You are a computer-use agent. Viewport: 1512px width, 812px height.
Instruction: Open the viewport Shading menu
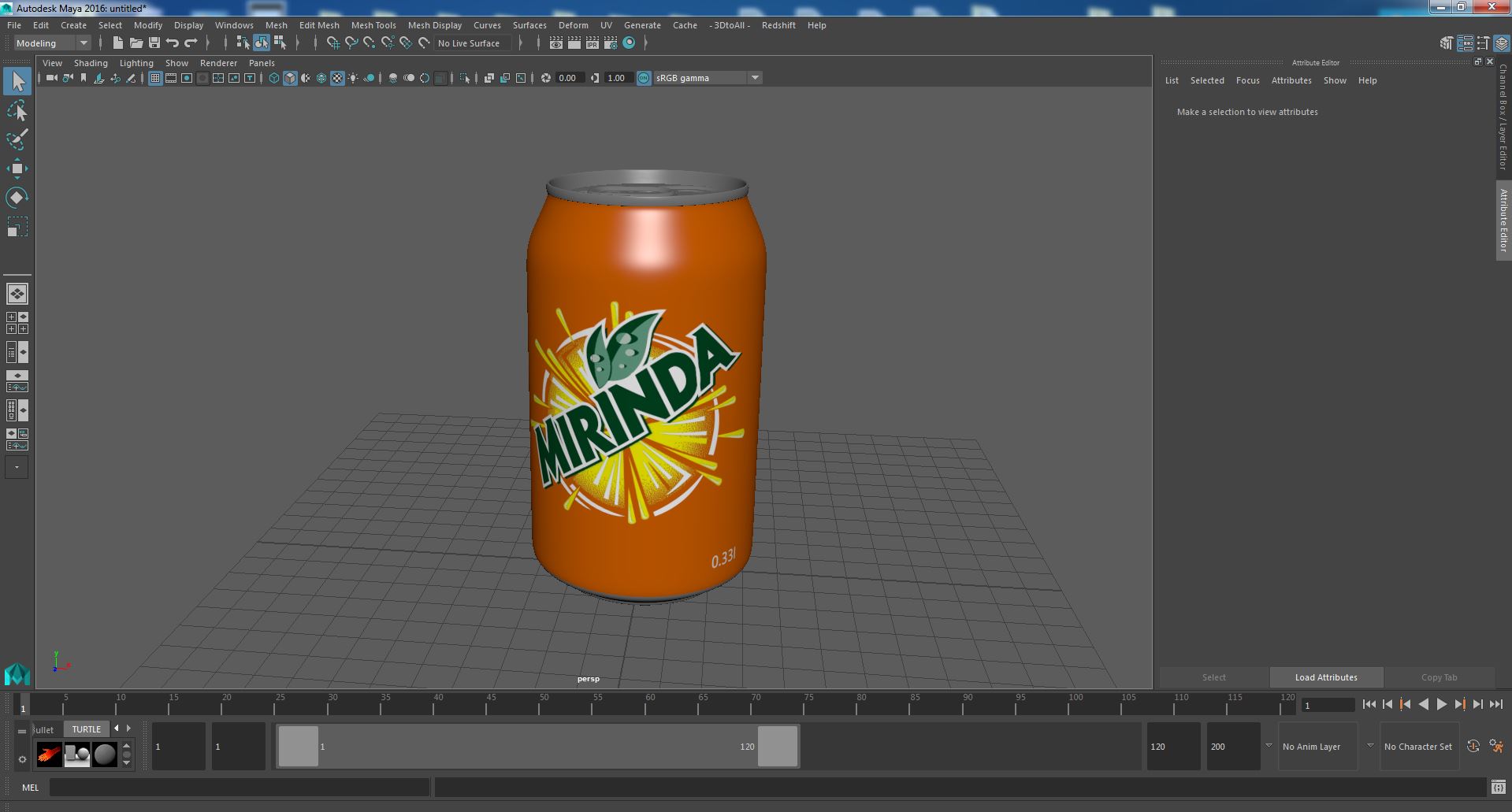click(91, 63)
